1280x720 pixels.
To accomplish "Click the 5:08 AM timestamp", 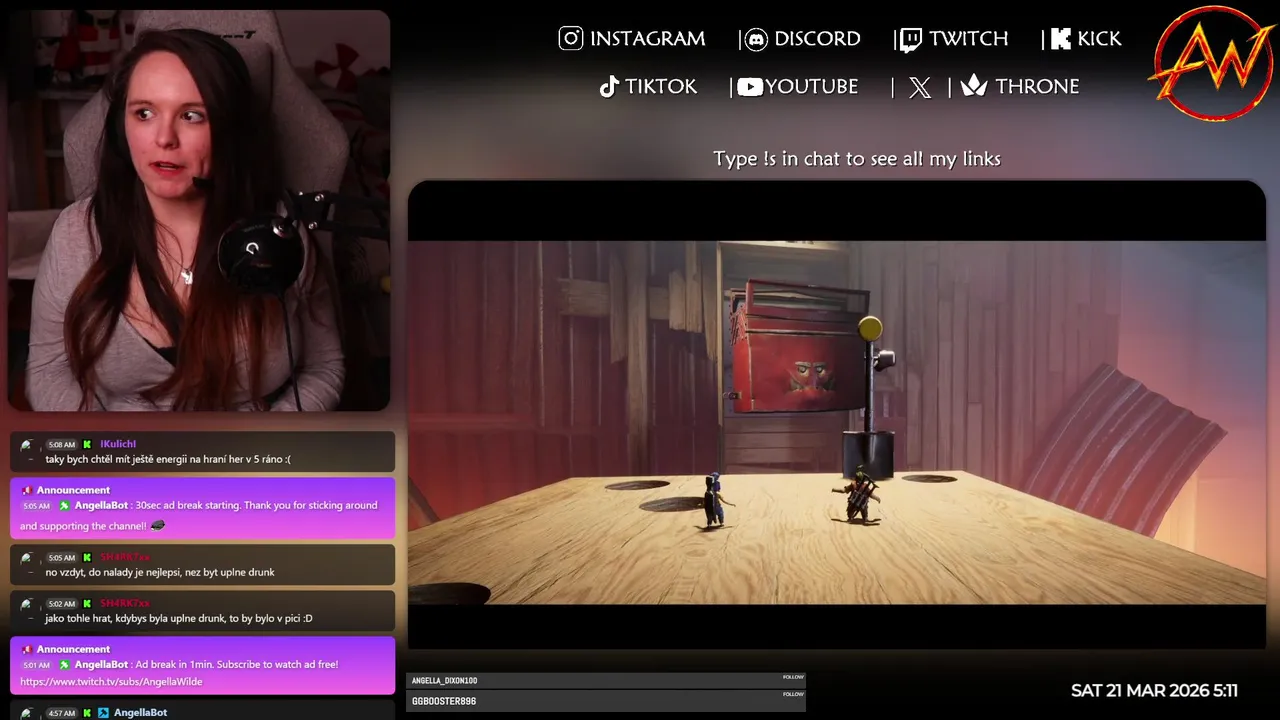I will (62, 445).
